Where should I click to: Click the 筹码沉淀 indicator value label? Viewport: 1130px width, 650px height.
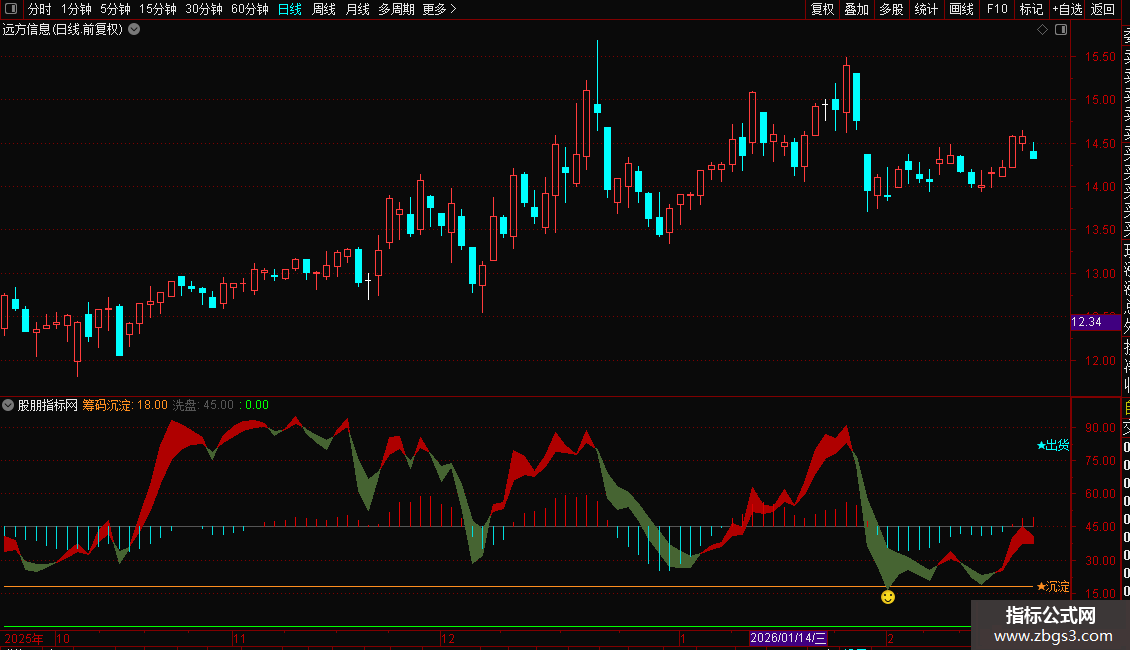point(125,405)
